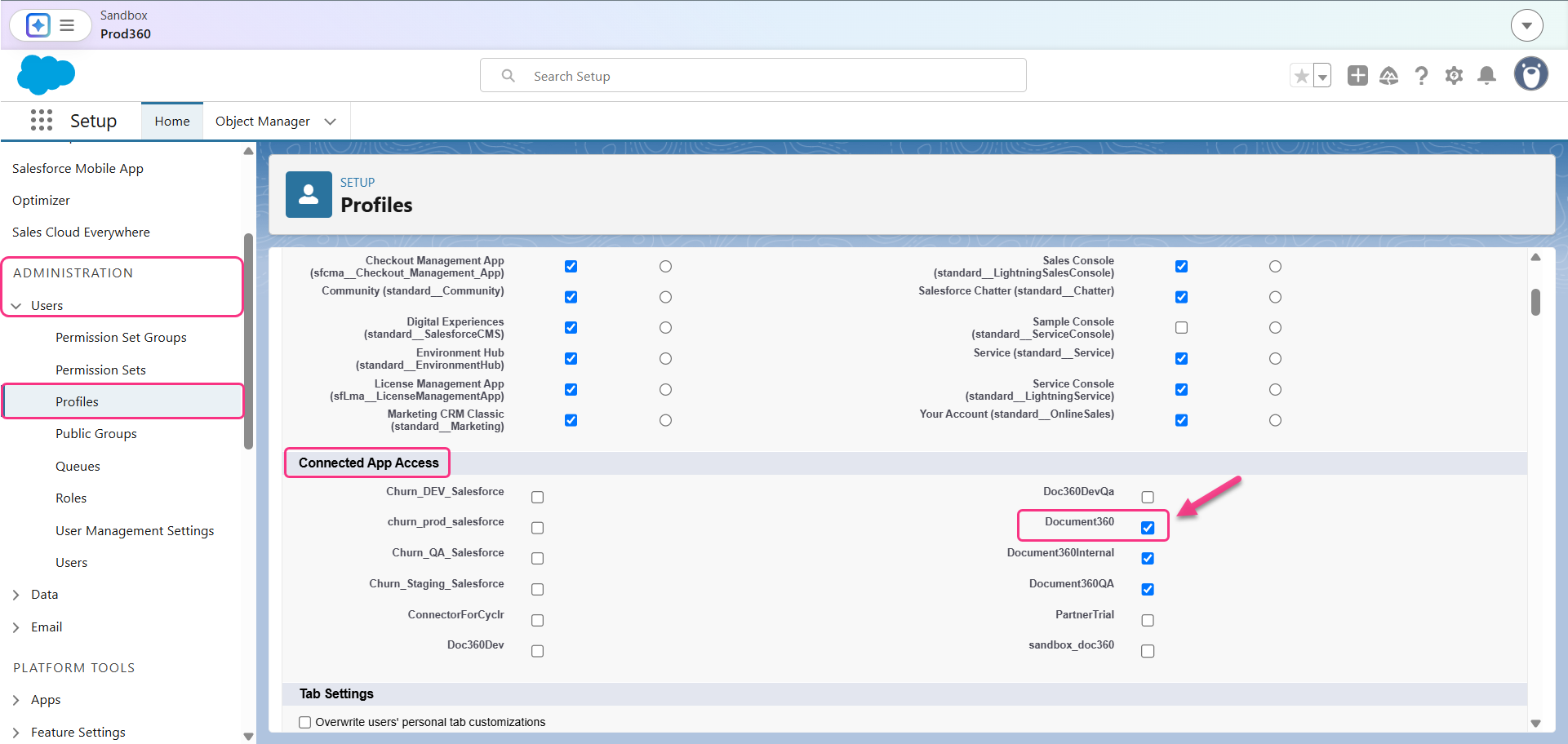Enable churn_prod_salesforce connected app access
This screenshot has width=1568, height=744.
pyautogui.click(x=537, y=528)
